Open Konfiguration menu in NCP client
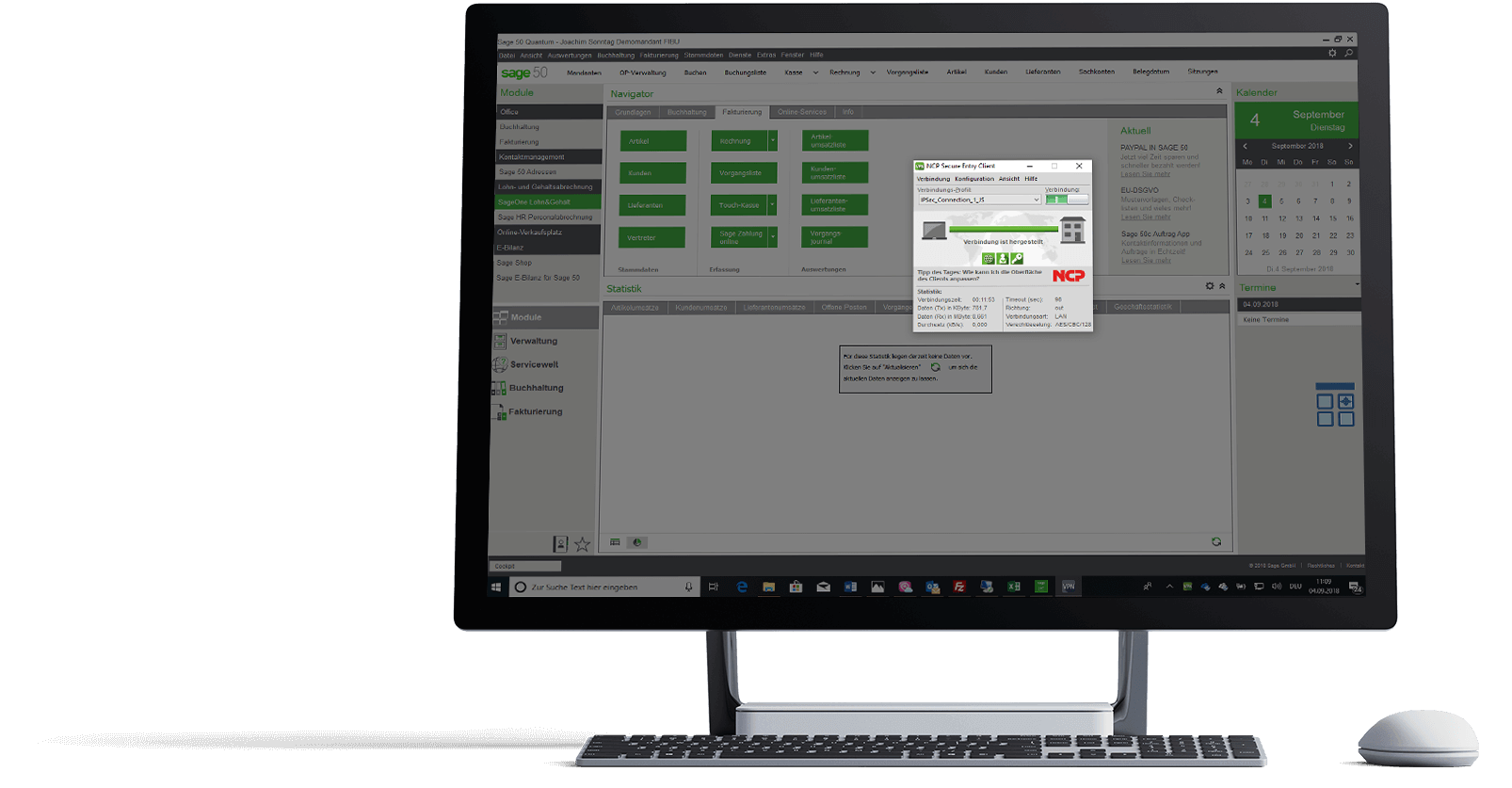The width and height of the screenshot is (1512, 788). 974,179
